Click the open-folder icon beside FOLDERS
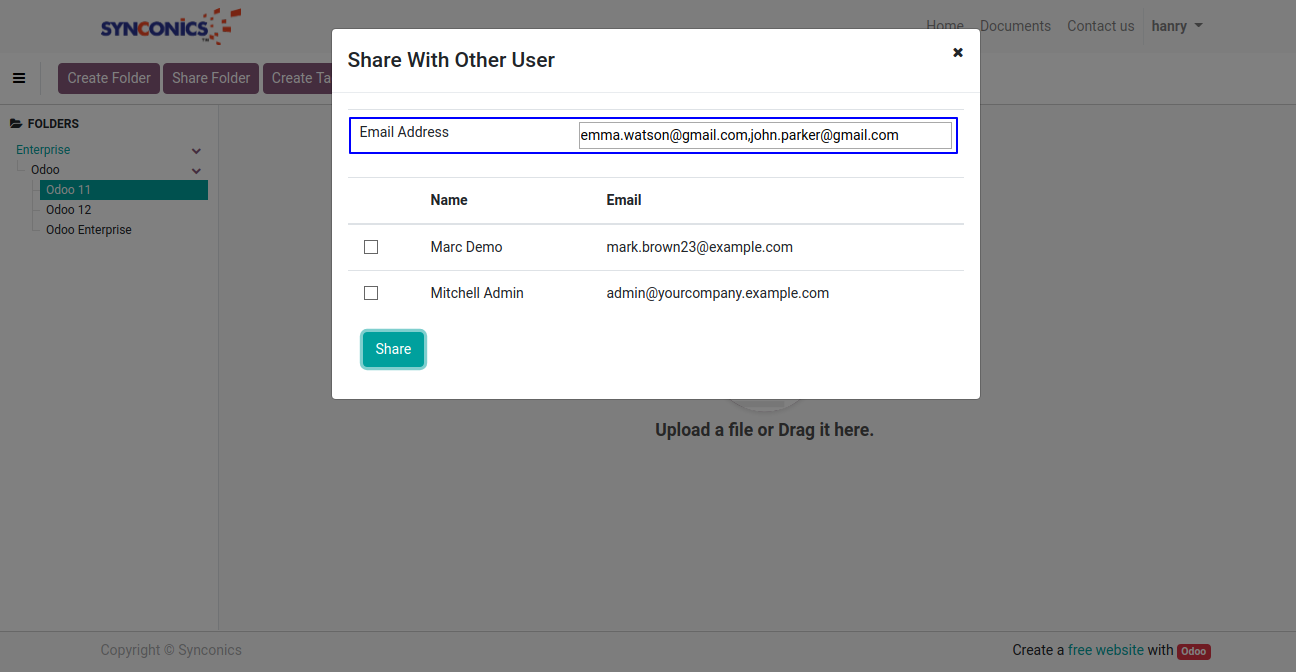The height and width of the screenshot is (672, 1296). coord(16,124)
